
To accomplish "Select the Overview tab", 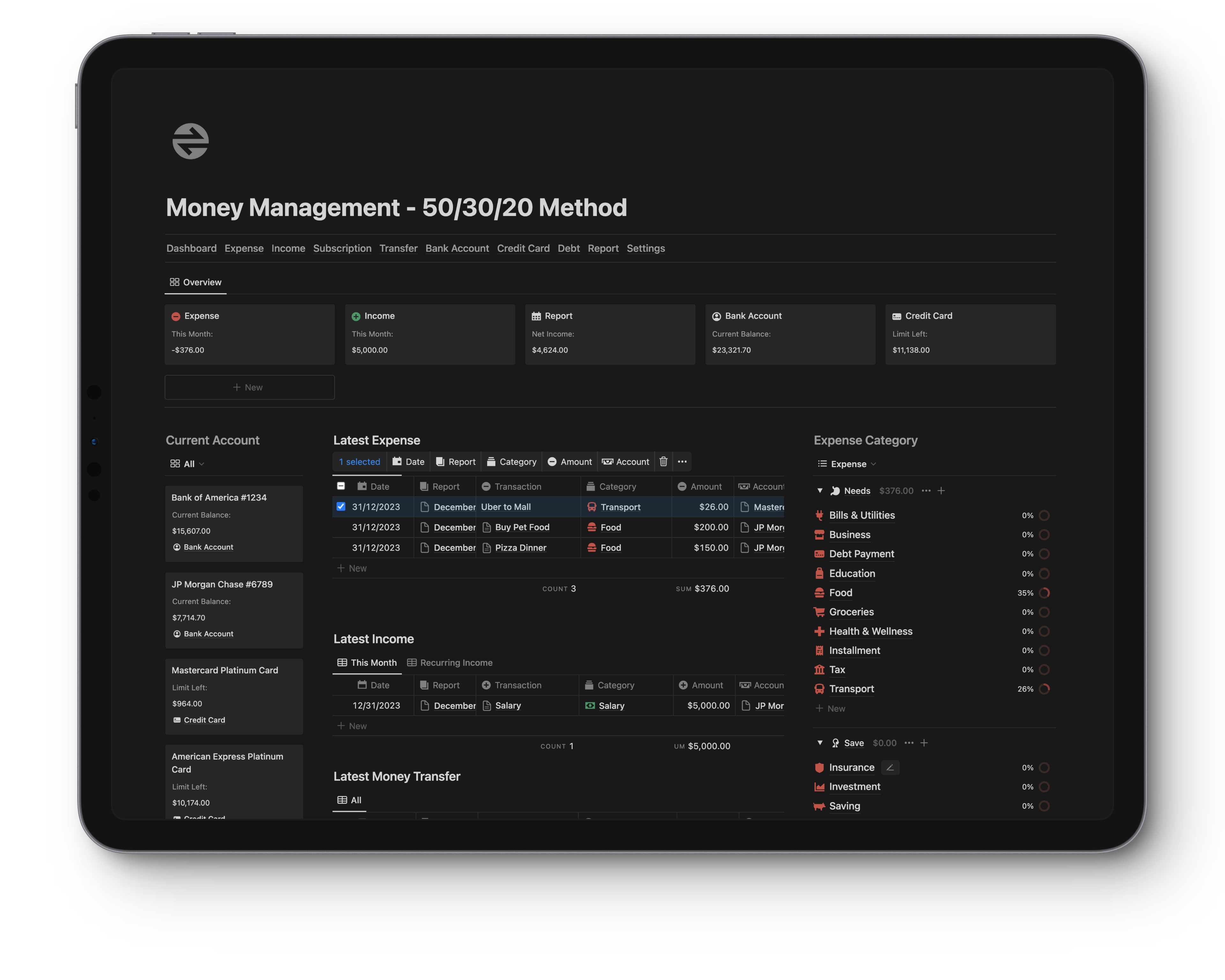I will 196,282.
